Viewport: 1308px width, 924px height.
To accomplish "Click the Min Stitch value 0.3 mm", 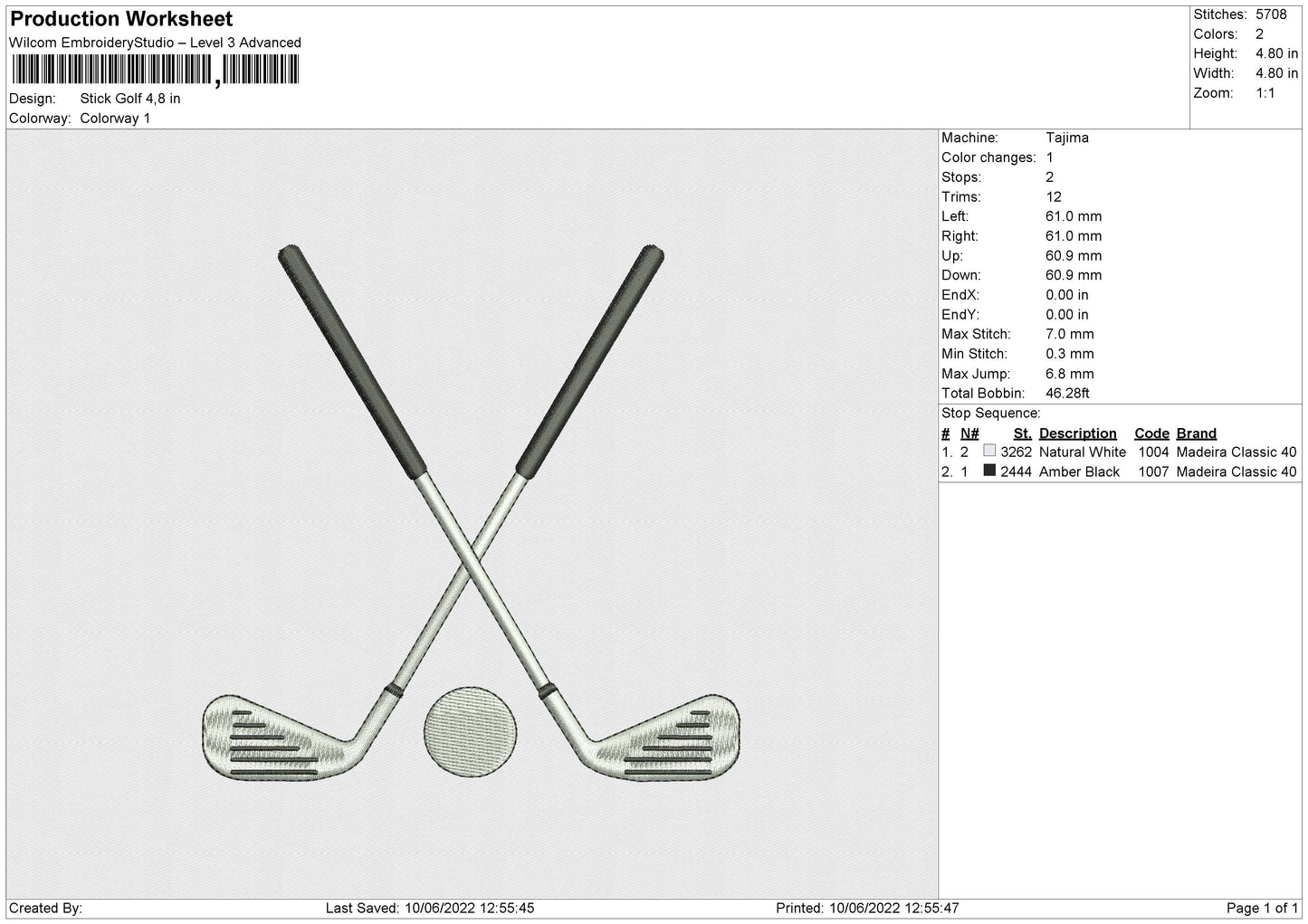I will [1070, 354].
